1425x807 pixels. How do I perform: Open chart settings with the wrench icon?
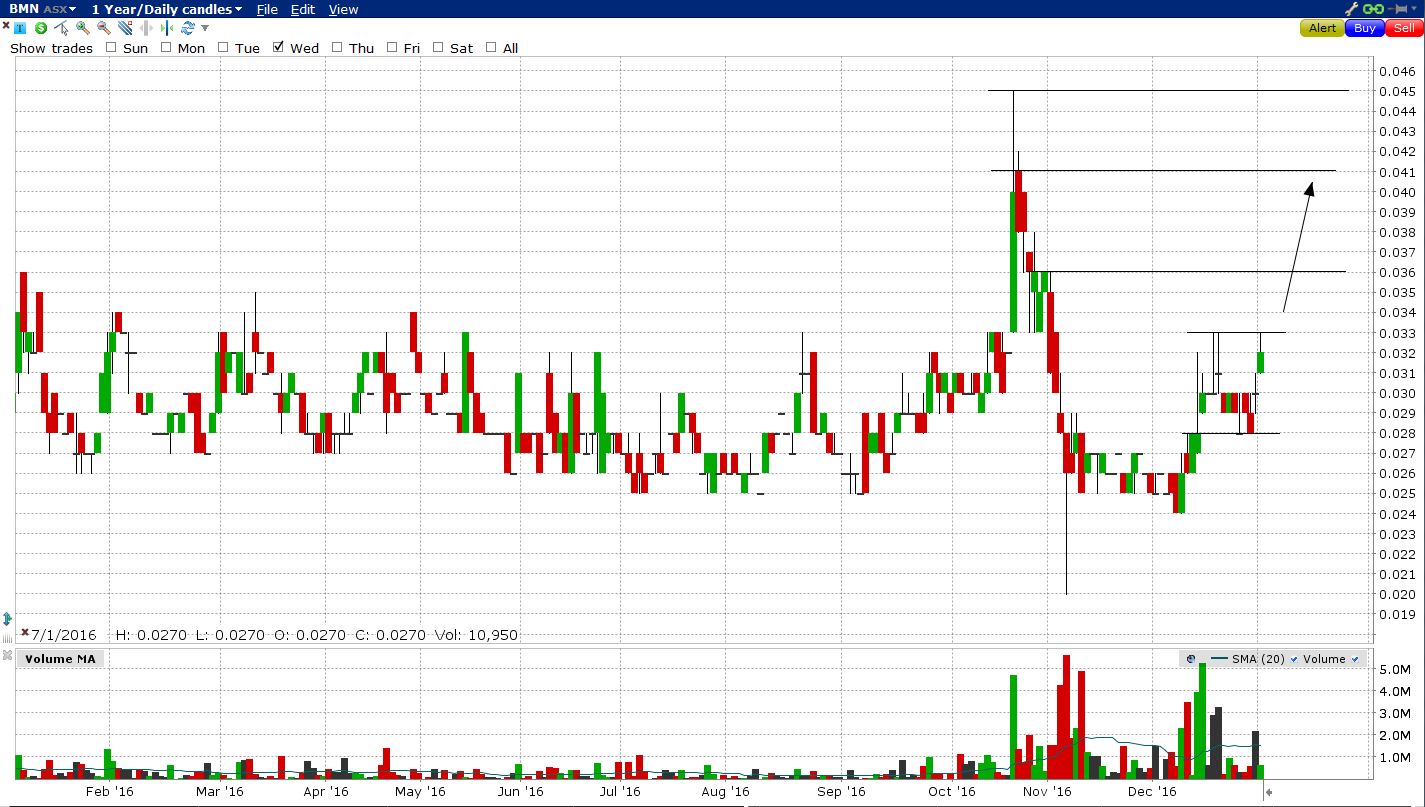point(1351,9)
